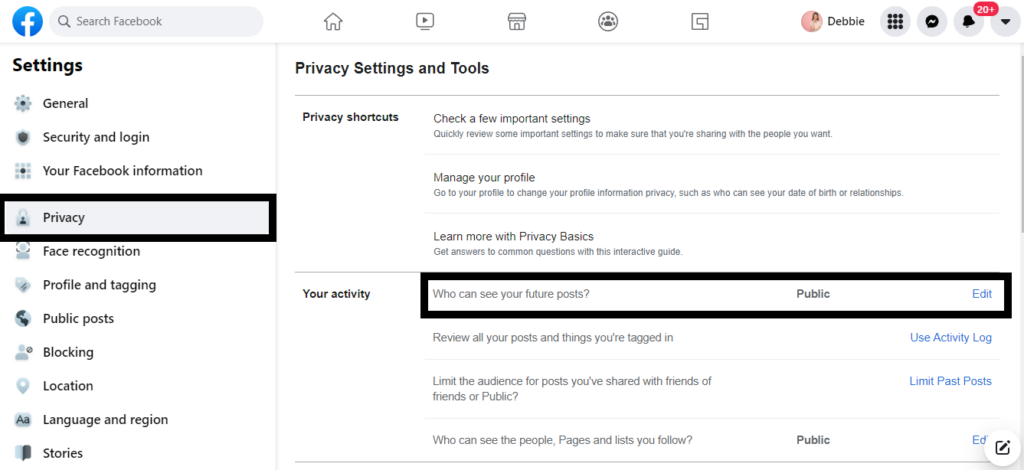Click the General settings gear icon
The image size is (1024, 470).
pos(23,103)
